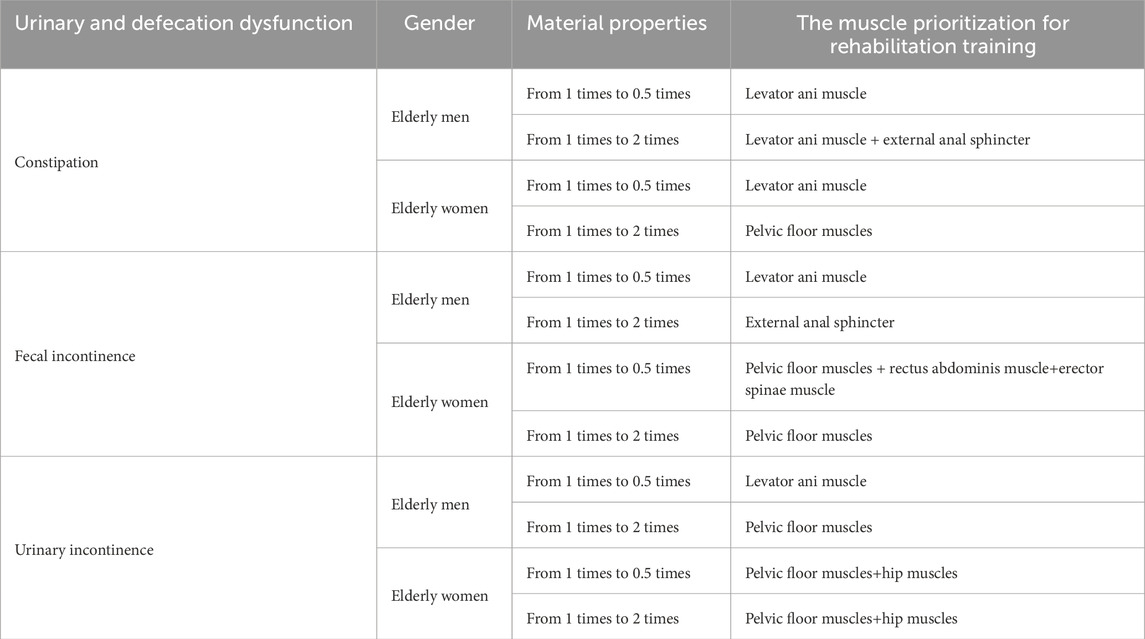Click the last 'From 1 times to 2 times' cell
Screen dimensions: 1145x639
pos(602,619)
